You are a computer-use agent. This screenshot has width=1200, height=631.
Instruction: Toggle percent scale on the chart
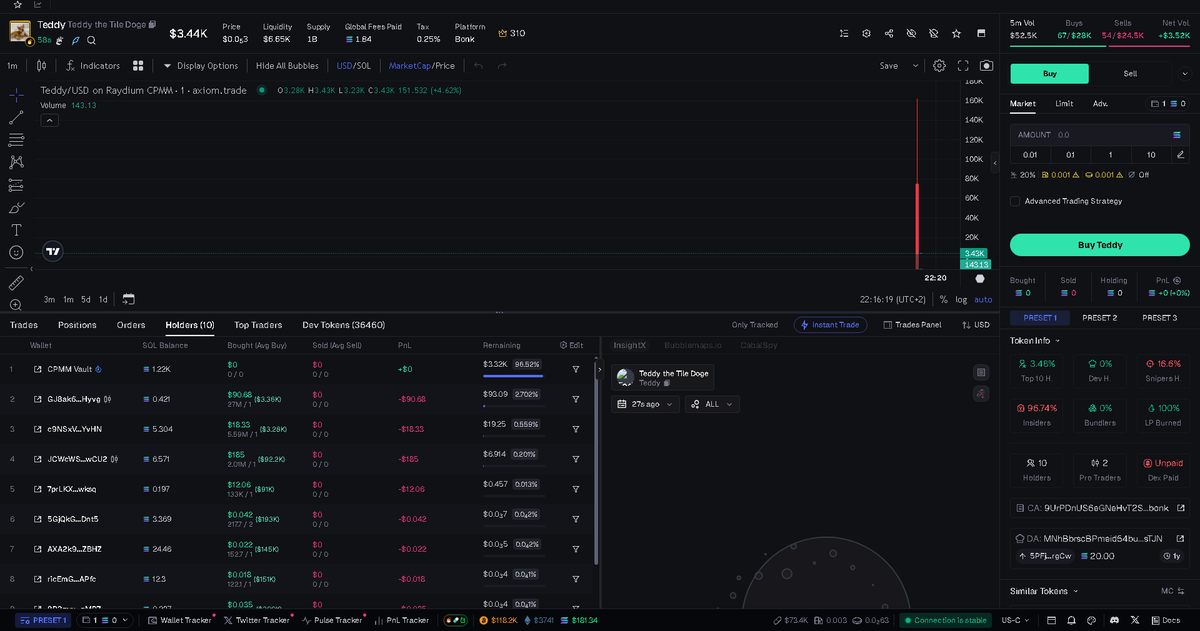click(944, 299)
